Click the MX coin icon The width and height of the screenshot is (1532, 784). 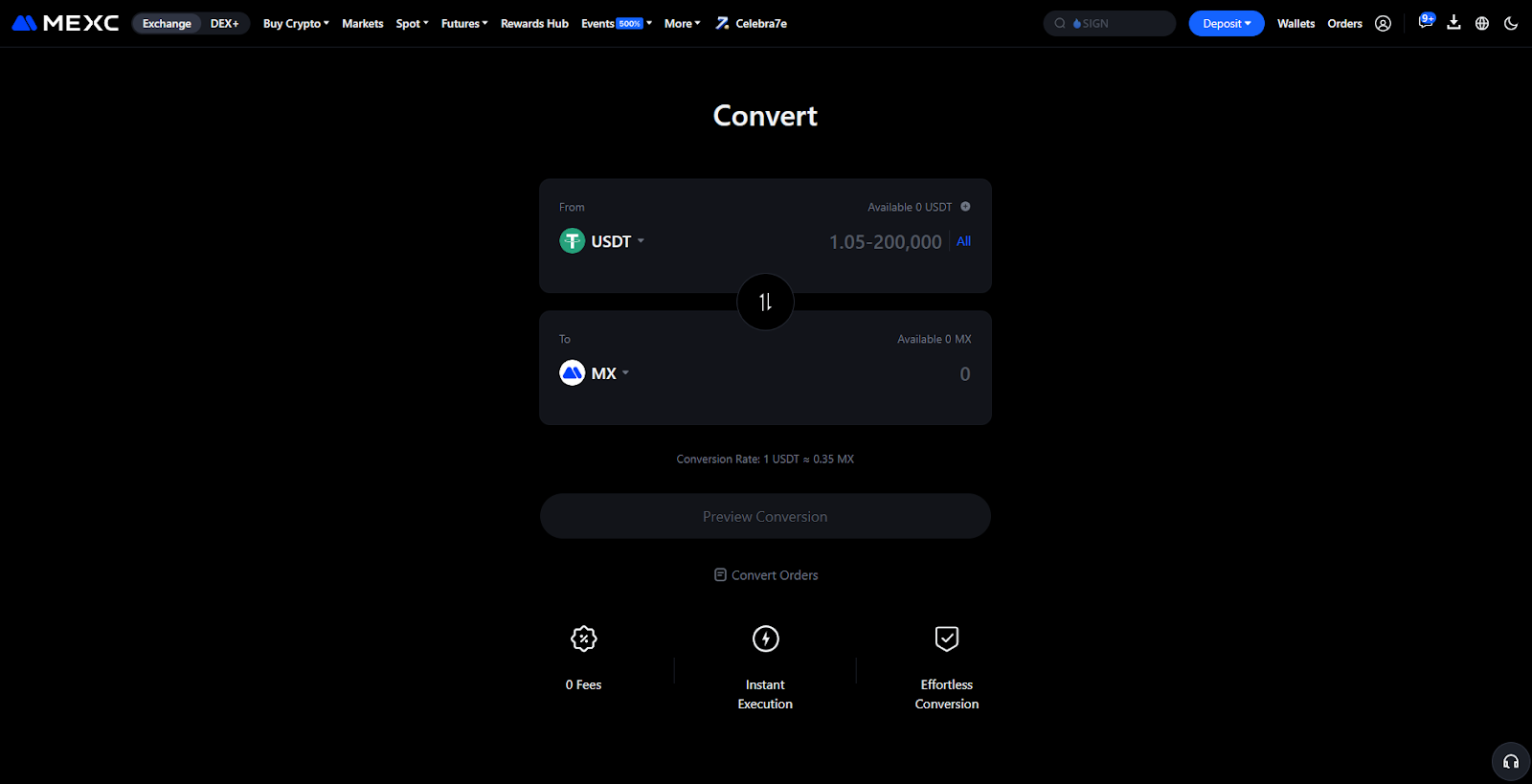572,373
